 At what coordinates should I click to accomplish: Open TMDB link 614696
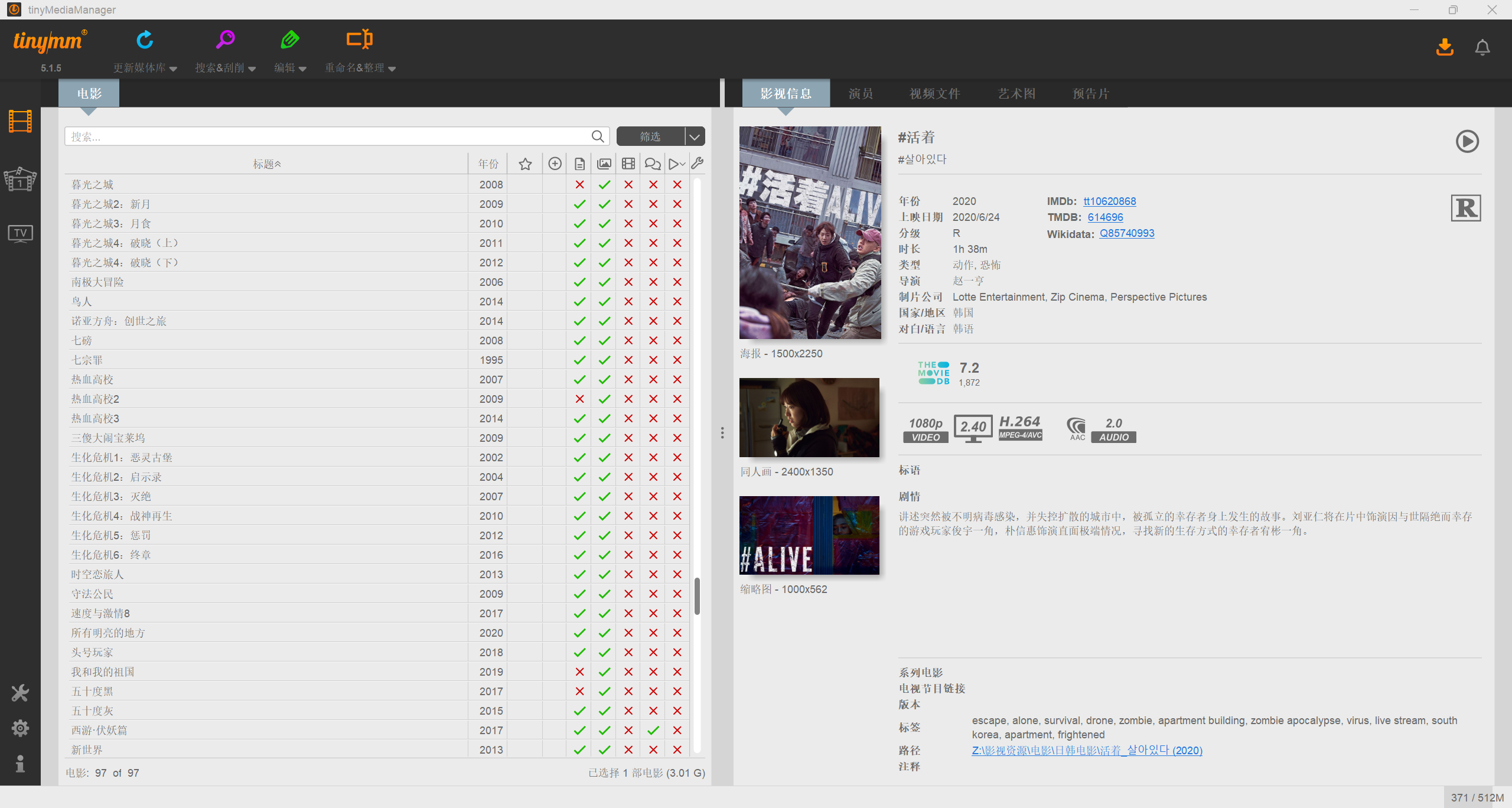[x=1106, y=217]
